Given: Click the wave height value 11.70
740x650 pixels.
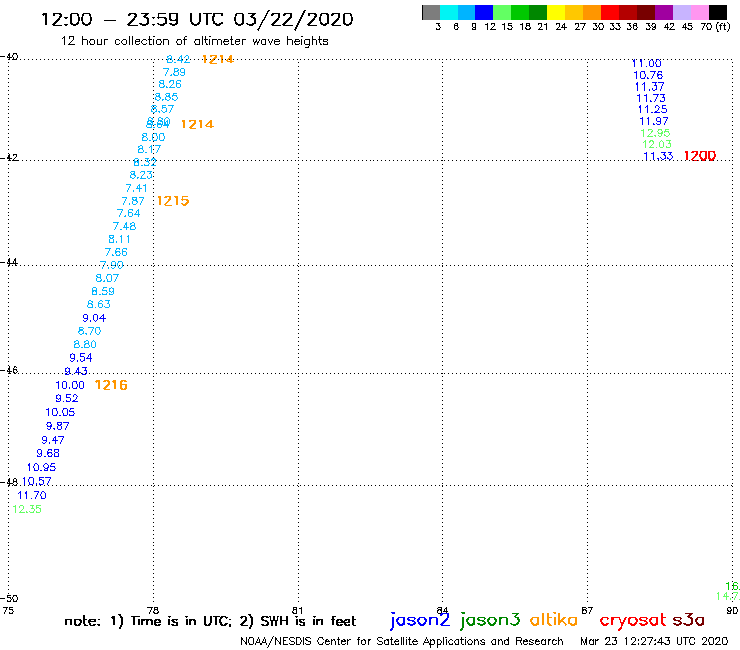Looking at the screenshot, I should [32, 495].
